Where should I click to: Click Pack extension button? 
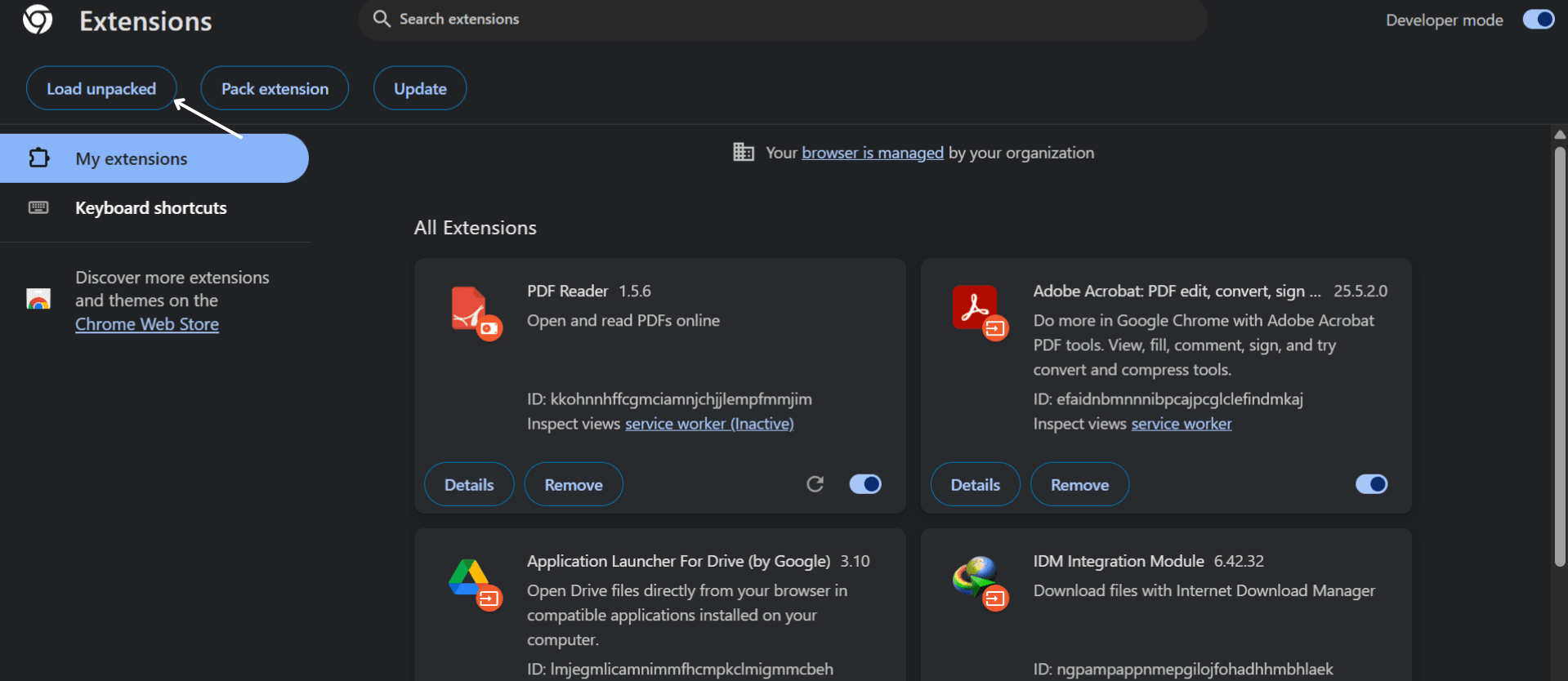(x=275, y=88)
